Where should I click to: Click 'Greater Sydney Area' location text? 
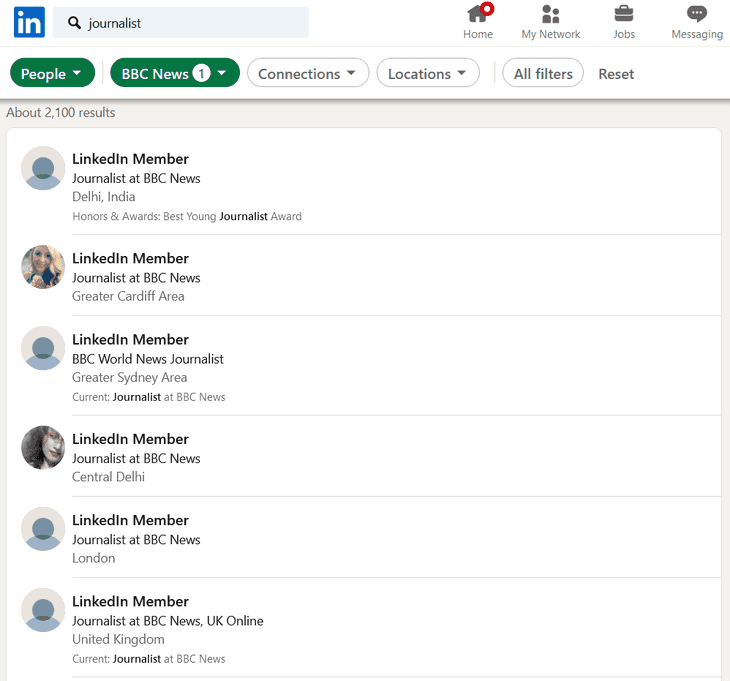coord(129,378)
